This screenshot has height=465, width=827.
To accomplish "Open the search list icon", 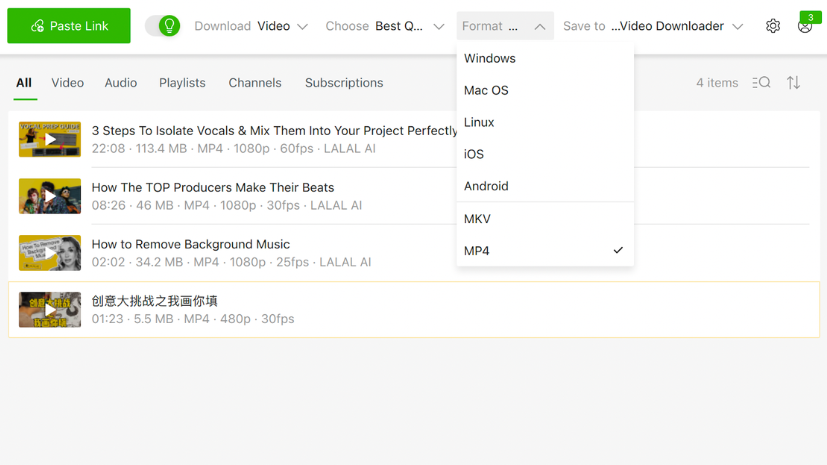I will coord(761,83).
